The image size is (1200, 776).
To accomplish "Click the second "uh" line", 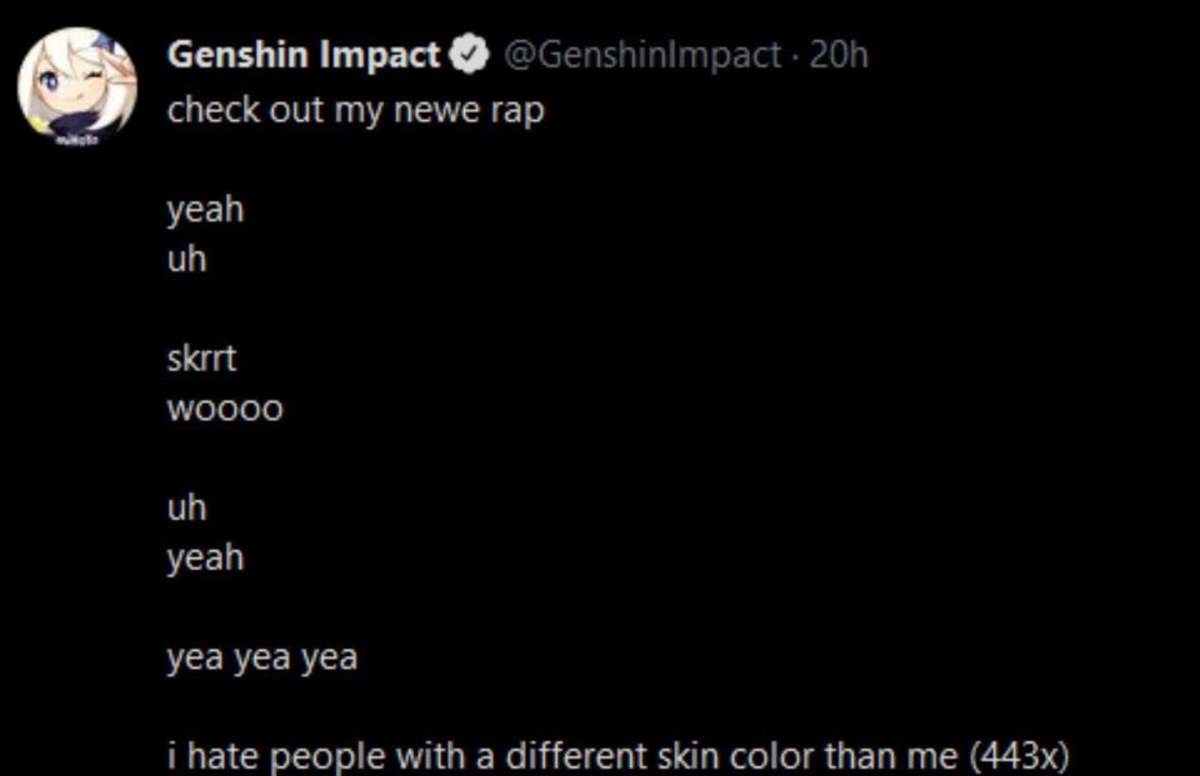I will pos(187,508).
